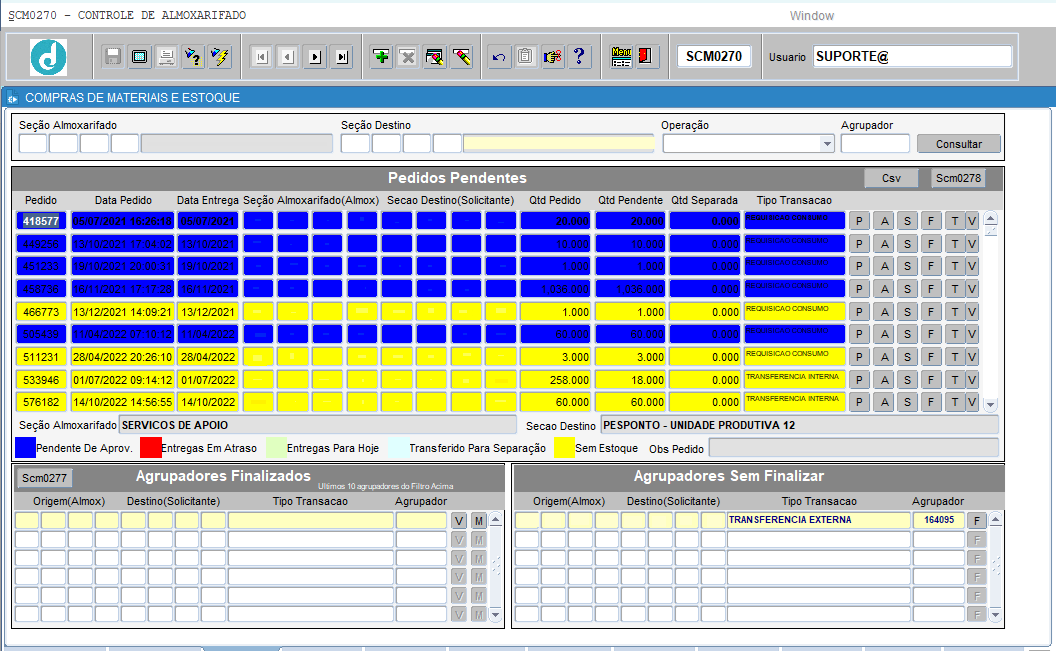Click the F button for agrupador 164095
This screenshot has width=1056, height=651.
pyautogui.click(x=977, y=520)
